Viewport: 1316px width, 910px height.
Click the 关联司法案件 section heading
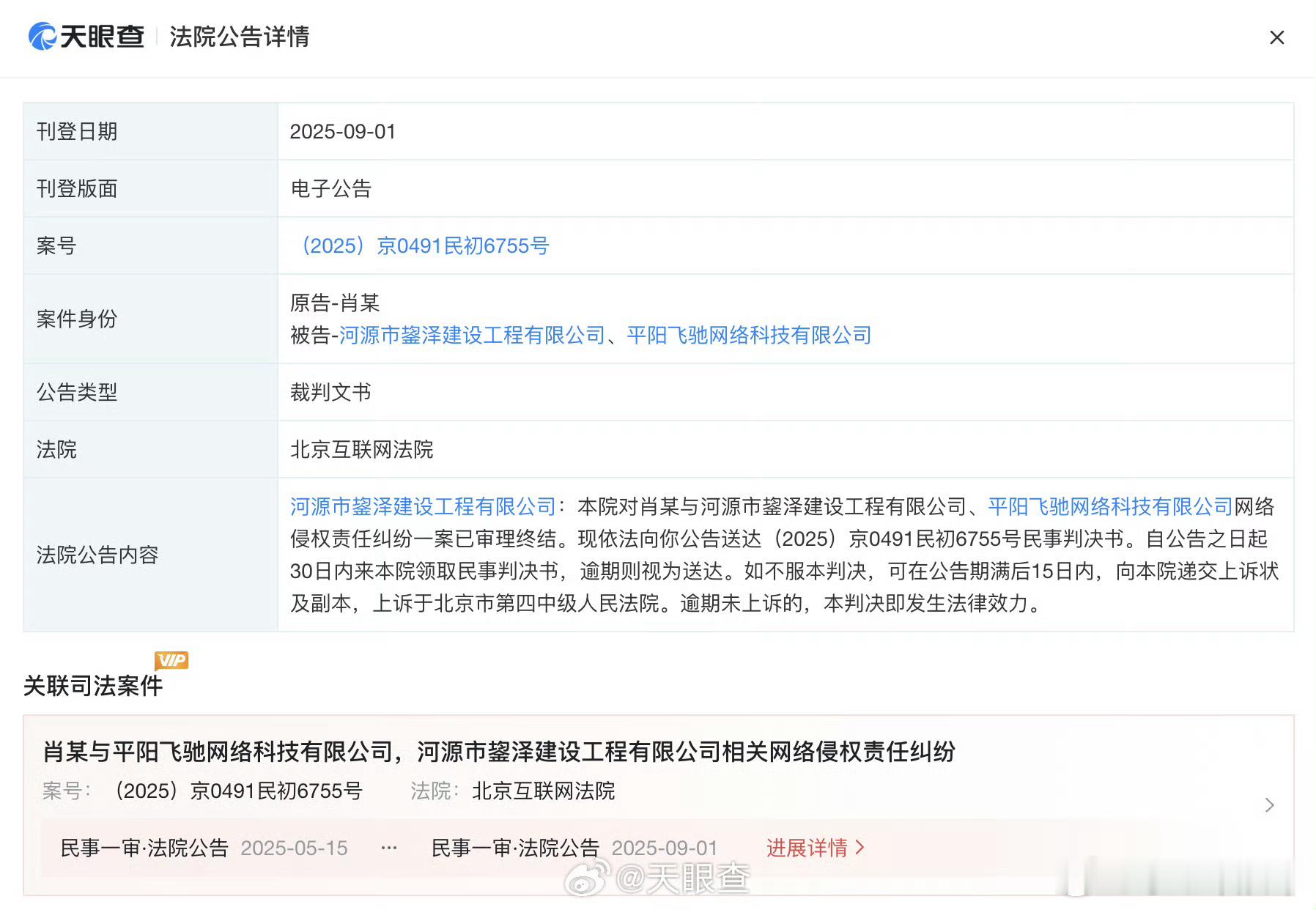pyautogui.click(x=93, y=686)
